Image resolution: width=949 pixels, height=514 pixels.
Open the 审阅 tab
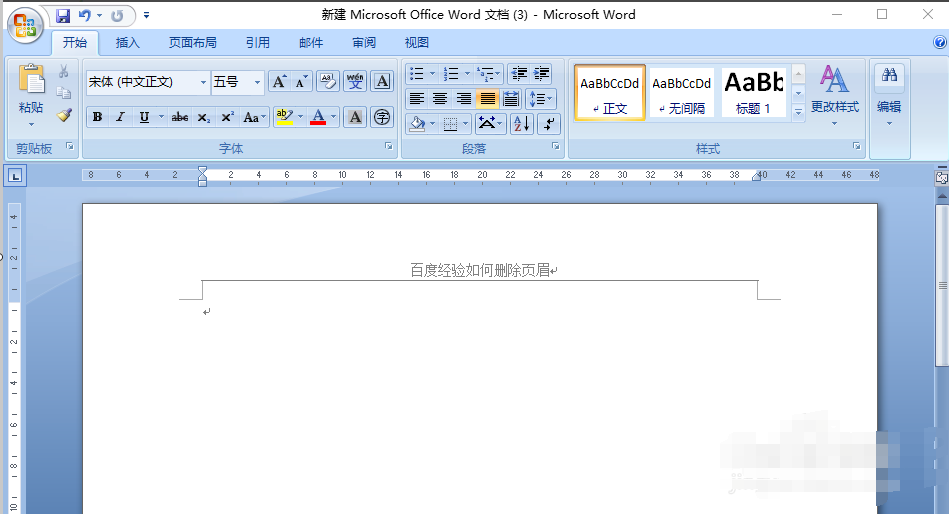(364, 42)
